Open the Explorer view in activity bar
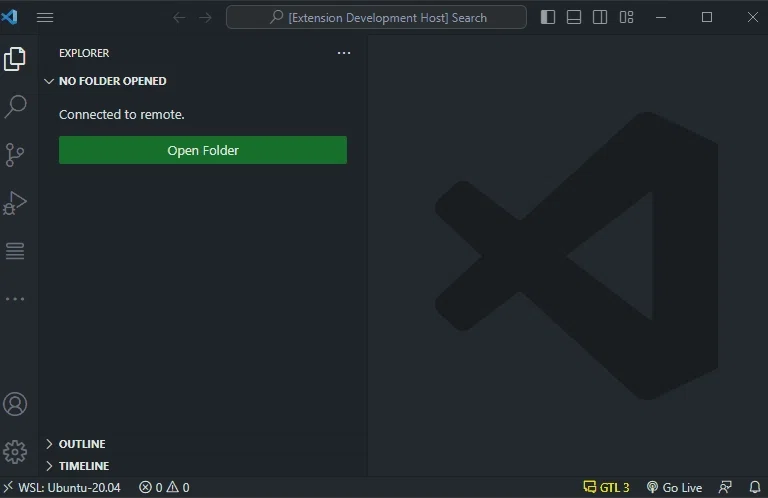Image resolution: width=768 pixels, height=498 pixels. pyautogui.click(x=15, y=59)
